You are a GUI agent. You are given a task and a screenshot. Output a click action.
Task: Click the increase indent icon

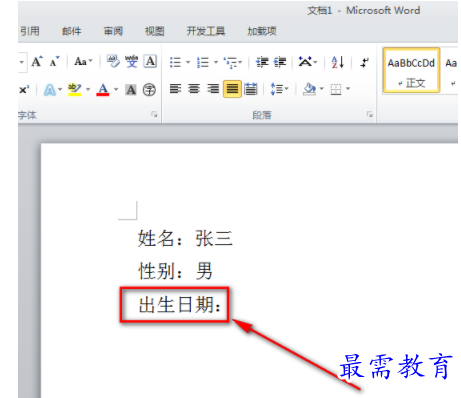point(280,62)
